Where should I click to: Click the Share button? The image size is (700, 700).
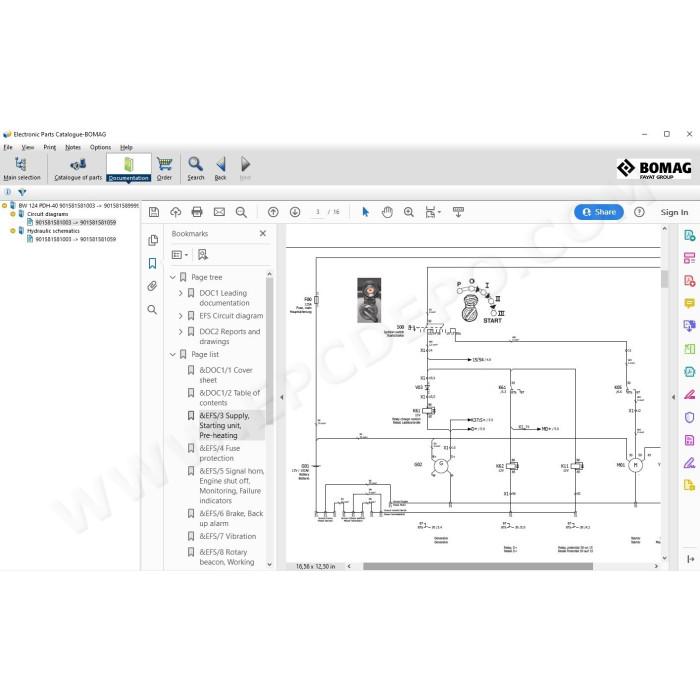point(599,212)
